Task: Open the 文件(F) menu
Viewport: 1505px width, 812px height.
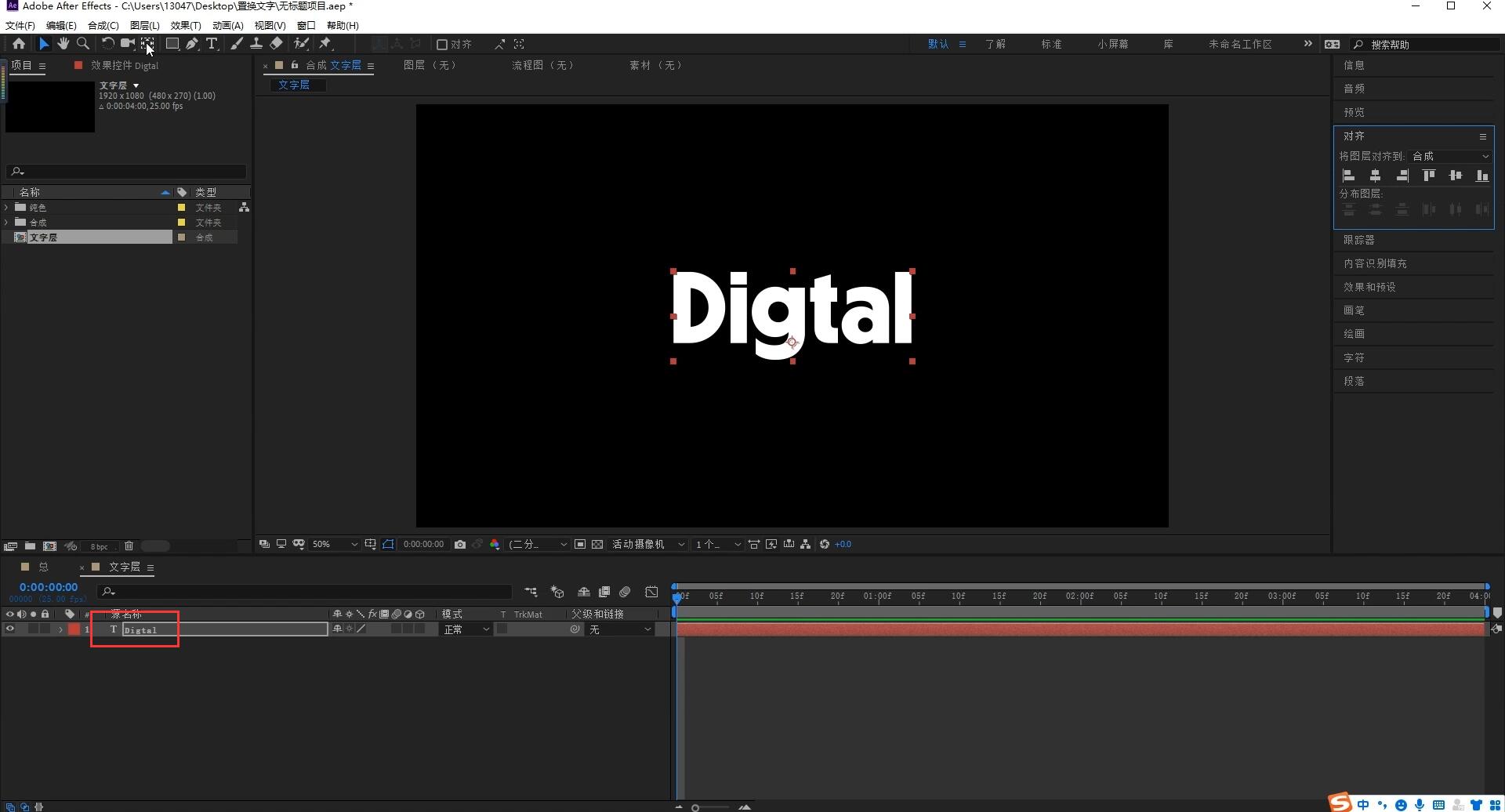Action: (x=20, y=25)
